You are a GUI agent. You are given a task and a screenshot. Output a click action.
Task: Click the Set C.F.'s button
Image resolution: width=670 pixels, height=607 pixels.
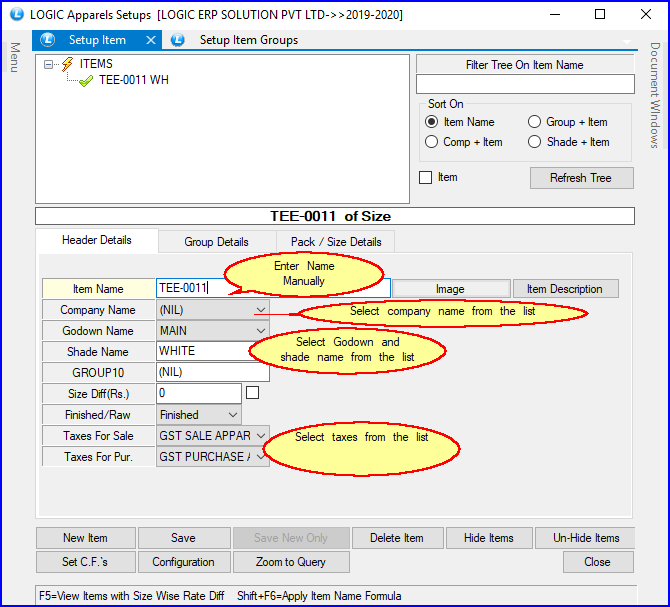pos(85,562)
